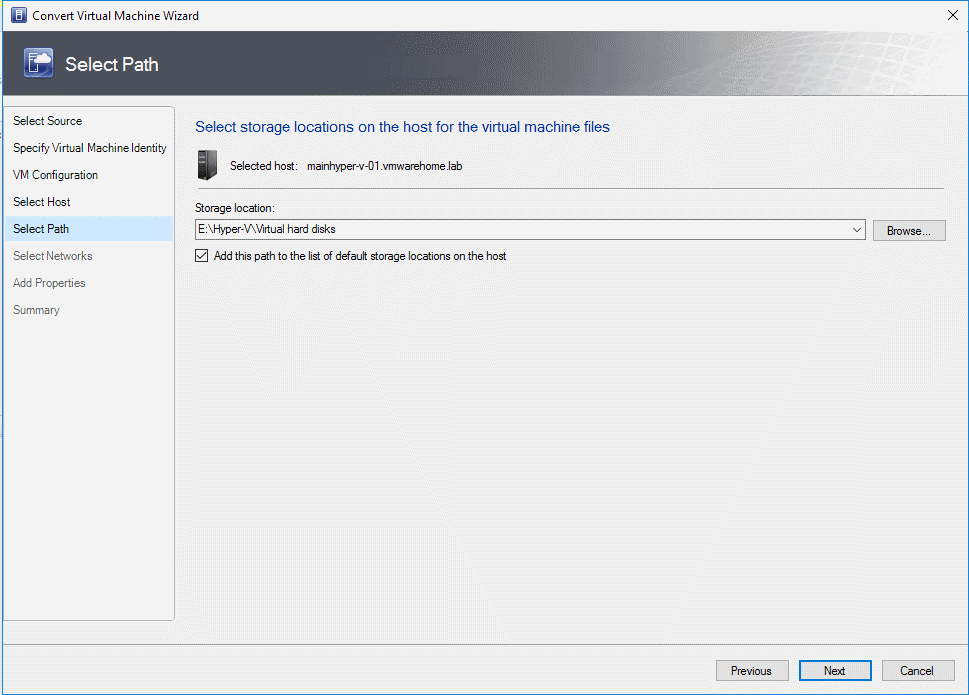
Task: Uncheck the add path to default storage locations checkbox
Action: coord(201,256)
